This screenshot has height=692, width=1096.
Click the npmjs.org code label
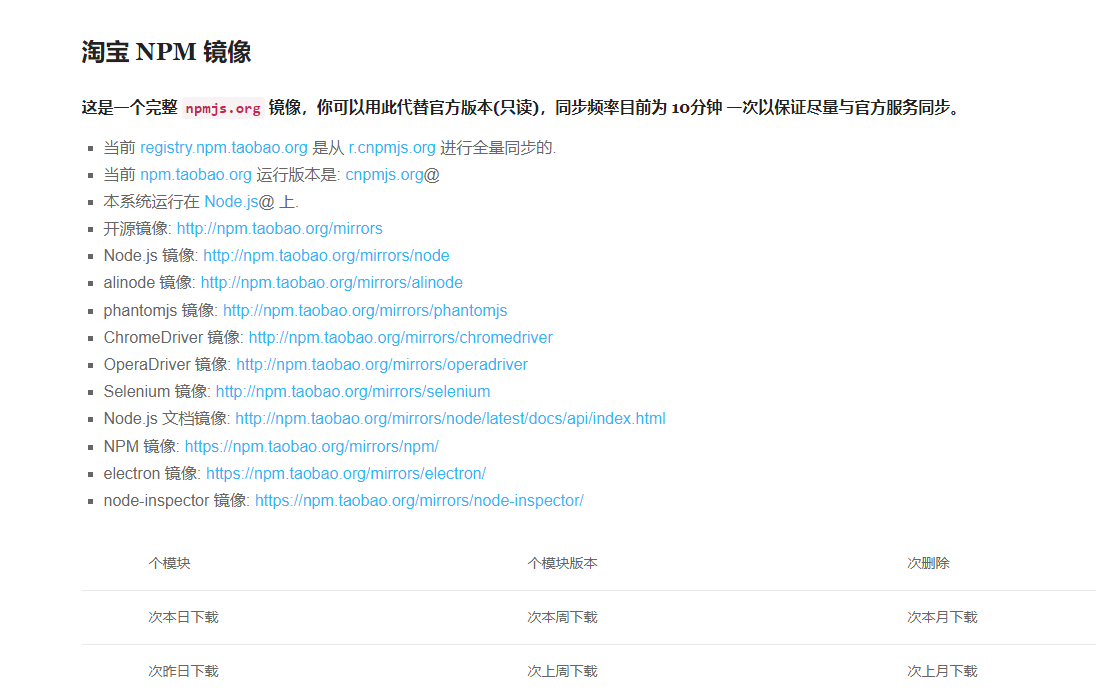223,108
